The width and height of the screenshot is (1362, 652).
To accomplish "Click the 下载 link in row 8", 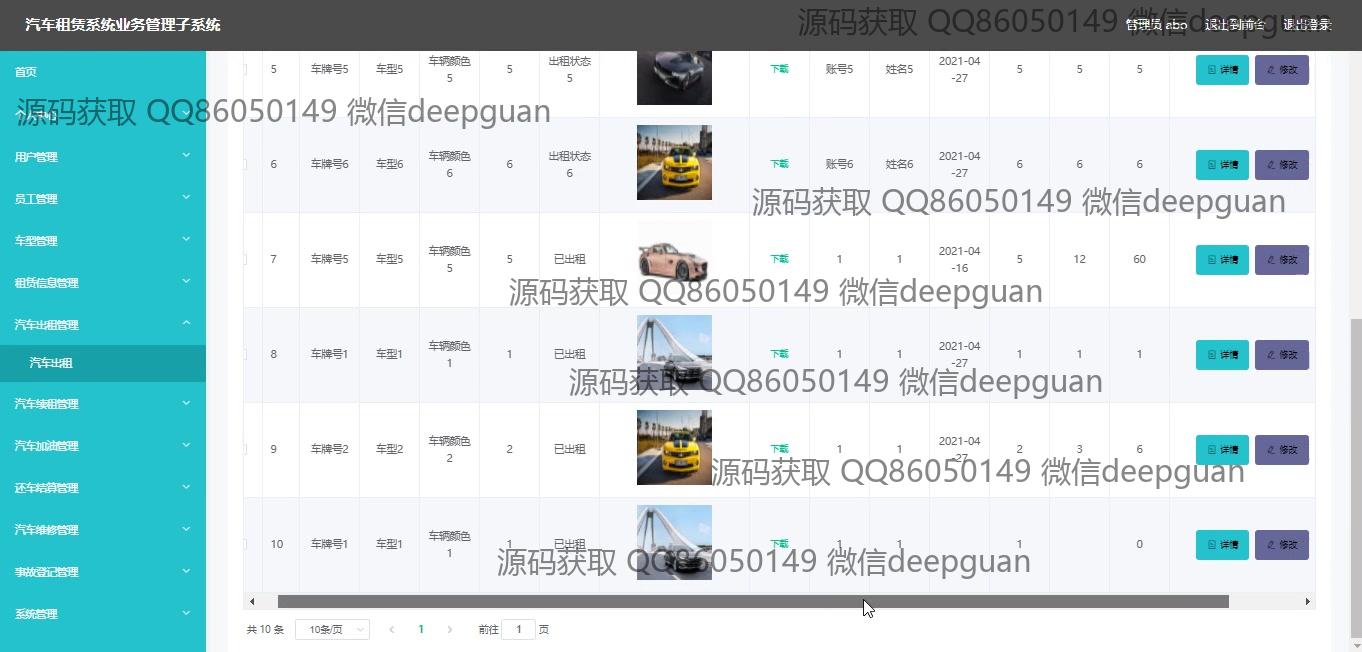I will point(779,354).
